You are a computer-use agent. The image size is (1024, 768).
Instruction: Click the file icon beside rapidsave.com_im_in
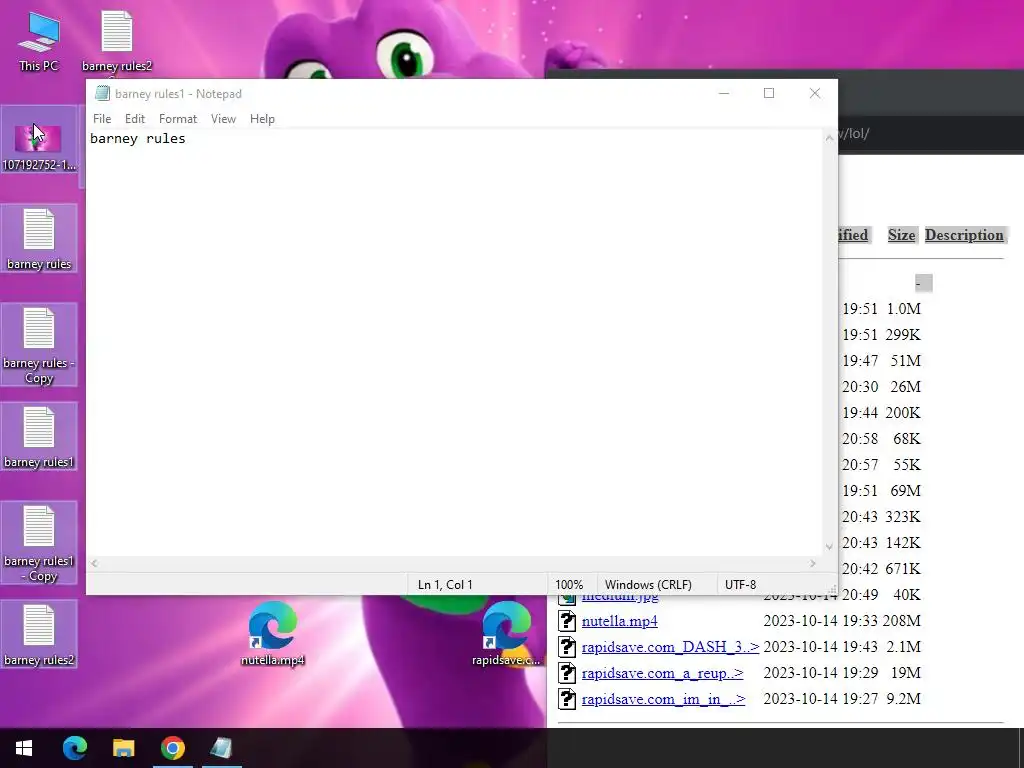coord(567,699)
